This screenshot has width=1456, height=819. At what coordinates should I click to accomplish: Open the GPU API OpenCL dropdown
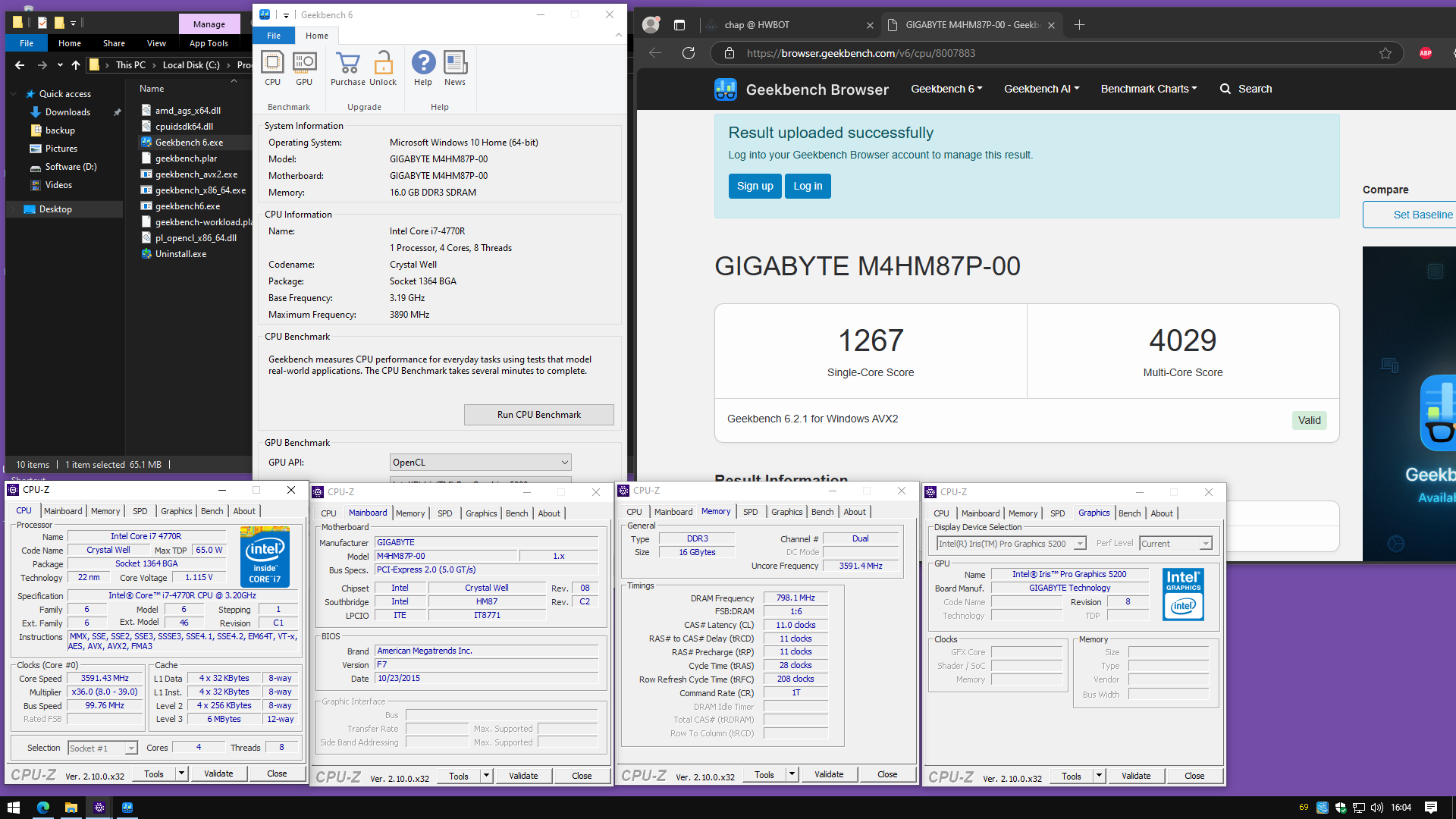pos(481,463)
